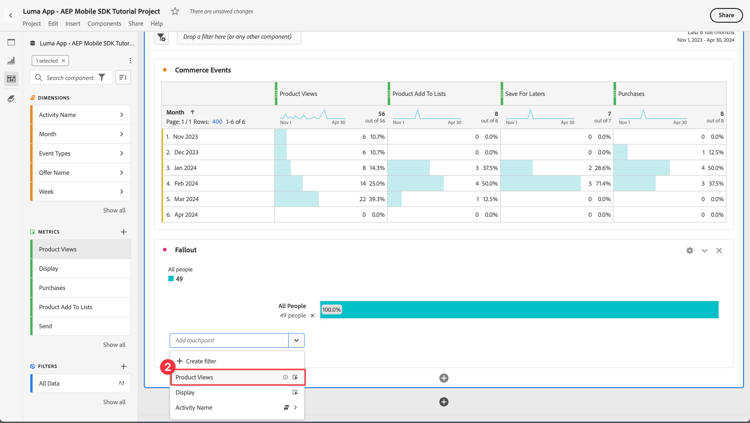The height and width of the screenshot is (423, 750).
Task: Open the Panels icon in the left rail
Action: [x=11, y=42]
